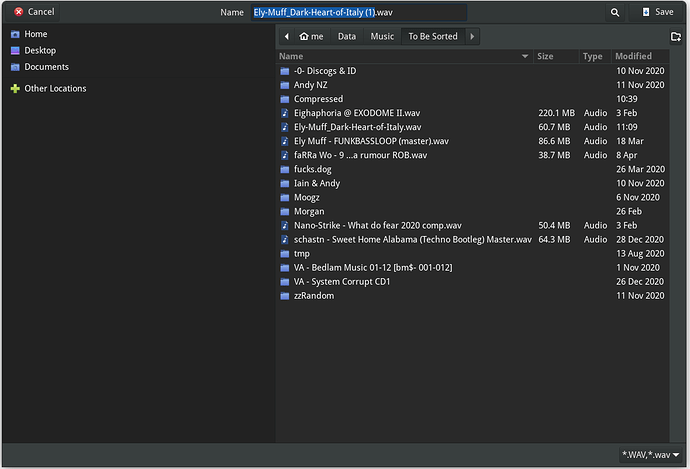Click the Nano-Strike audio file icon
Image resolution: width=690 pixels, height=469 pixels.
tap(285, 226)
